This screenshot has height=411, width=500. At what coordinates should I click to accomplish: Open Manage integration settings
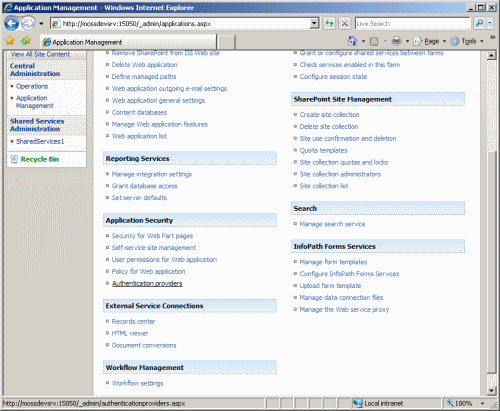pos(152,174)
